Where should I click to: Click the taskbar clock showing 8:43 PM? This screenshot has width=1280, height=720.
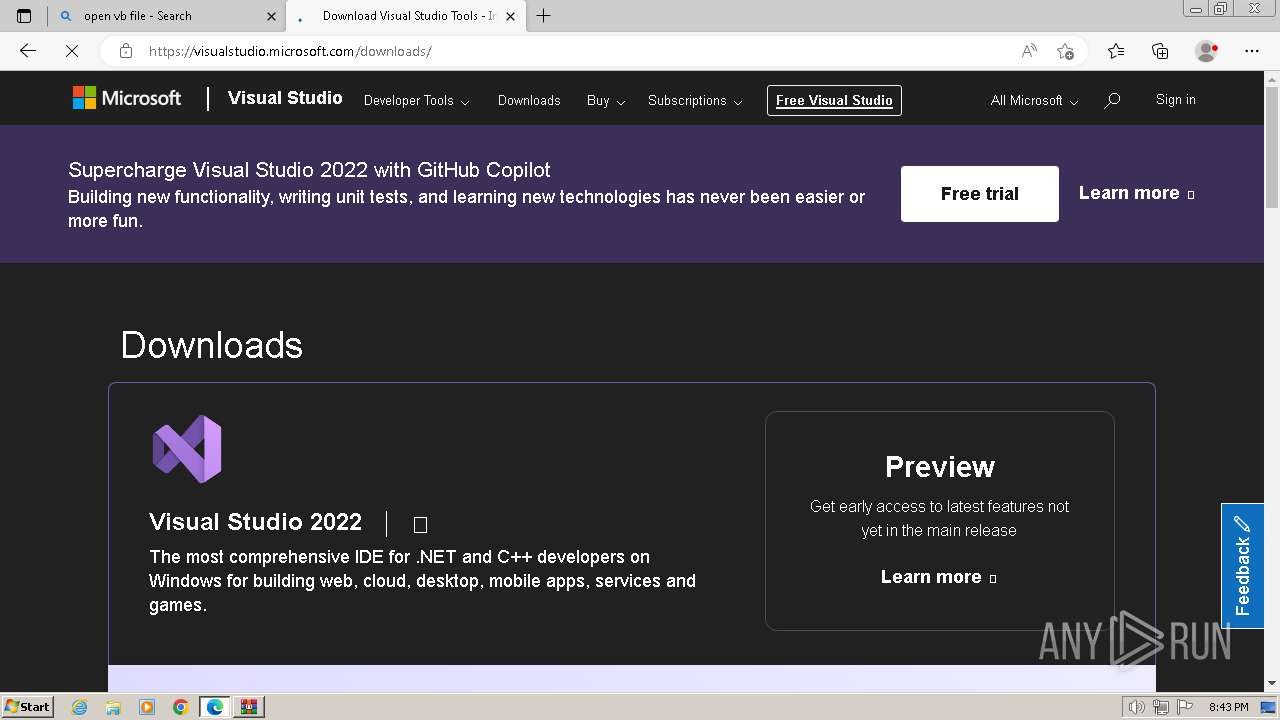1228,707
